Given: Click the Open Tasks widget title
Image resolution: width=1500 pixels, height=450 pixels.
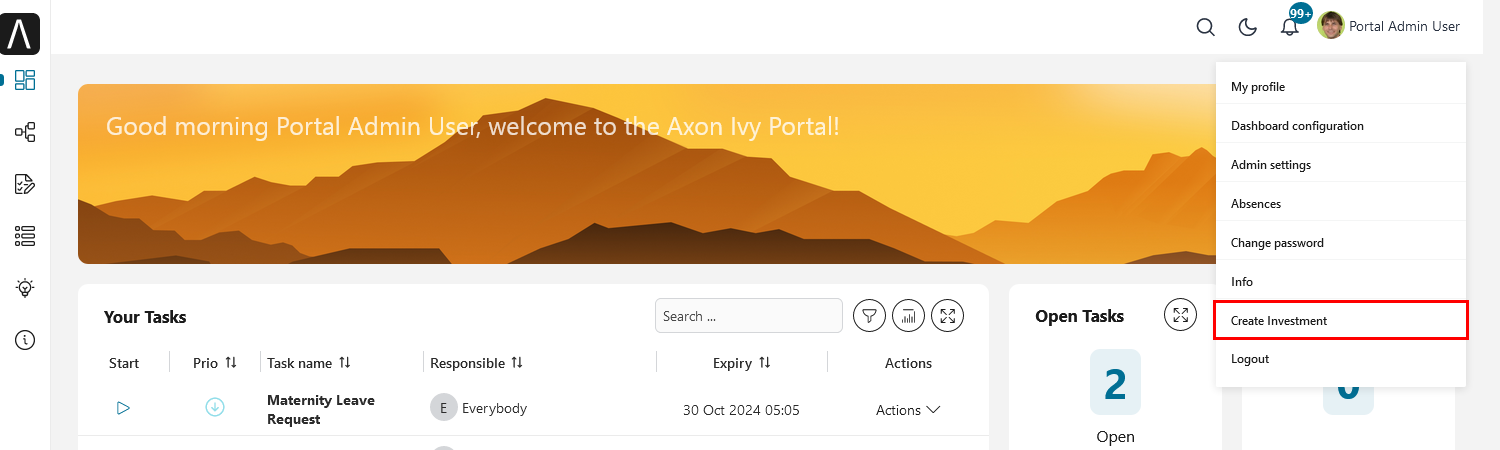Looking at the screenshot, I should 1079,316.
